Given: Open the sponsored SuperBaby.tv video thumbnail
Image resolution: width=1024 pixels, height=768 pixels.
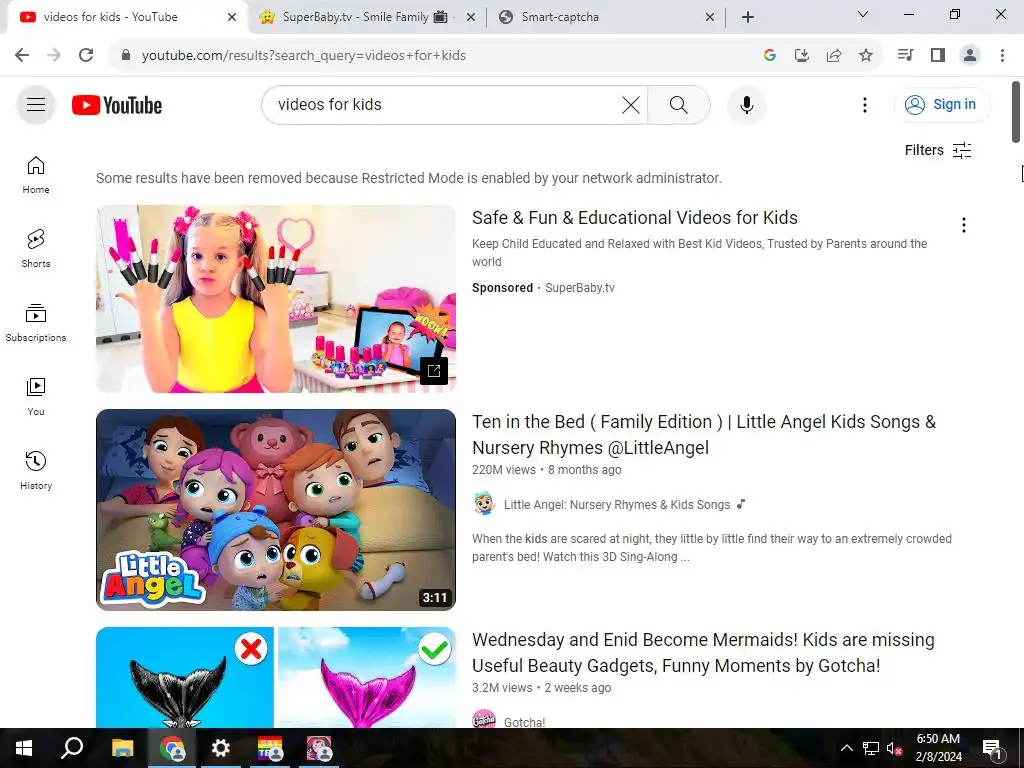Looking at the screenshot, I should coord(276,299).
